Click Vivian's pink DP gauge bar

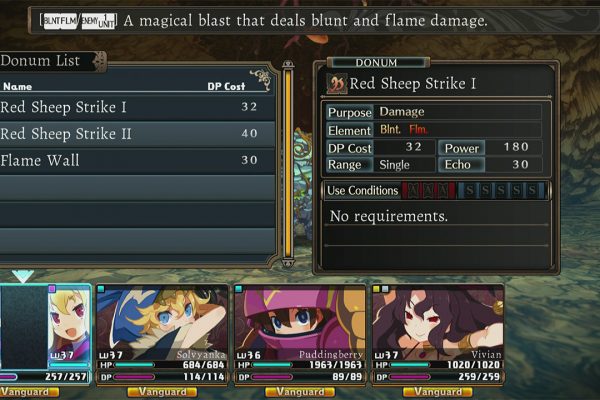tap(409, 377)
